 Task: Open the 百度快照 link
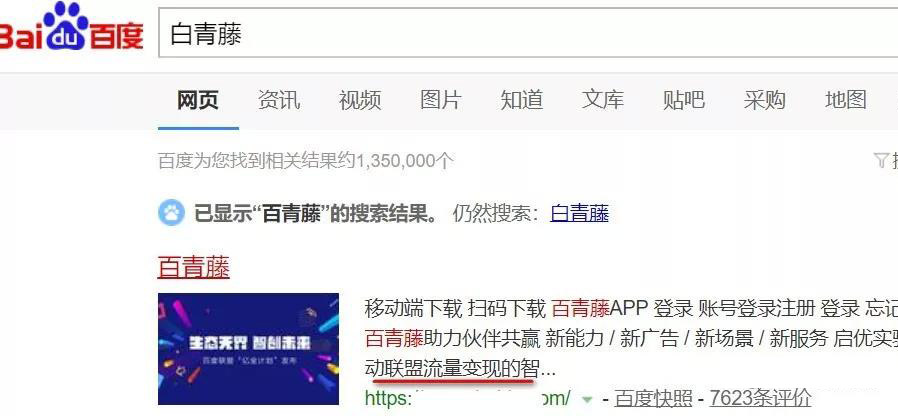[x=653, y=397]
